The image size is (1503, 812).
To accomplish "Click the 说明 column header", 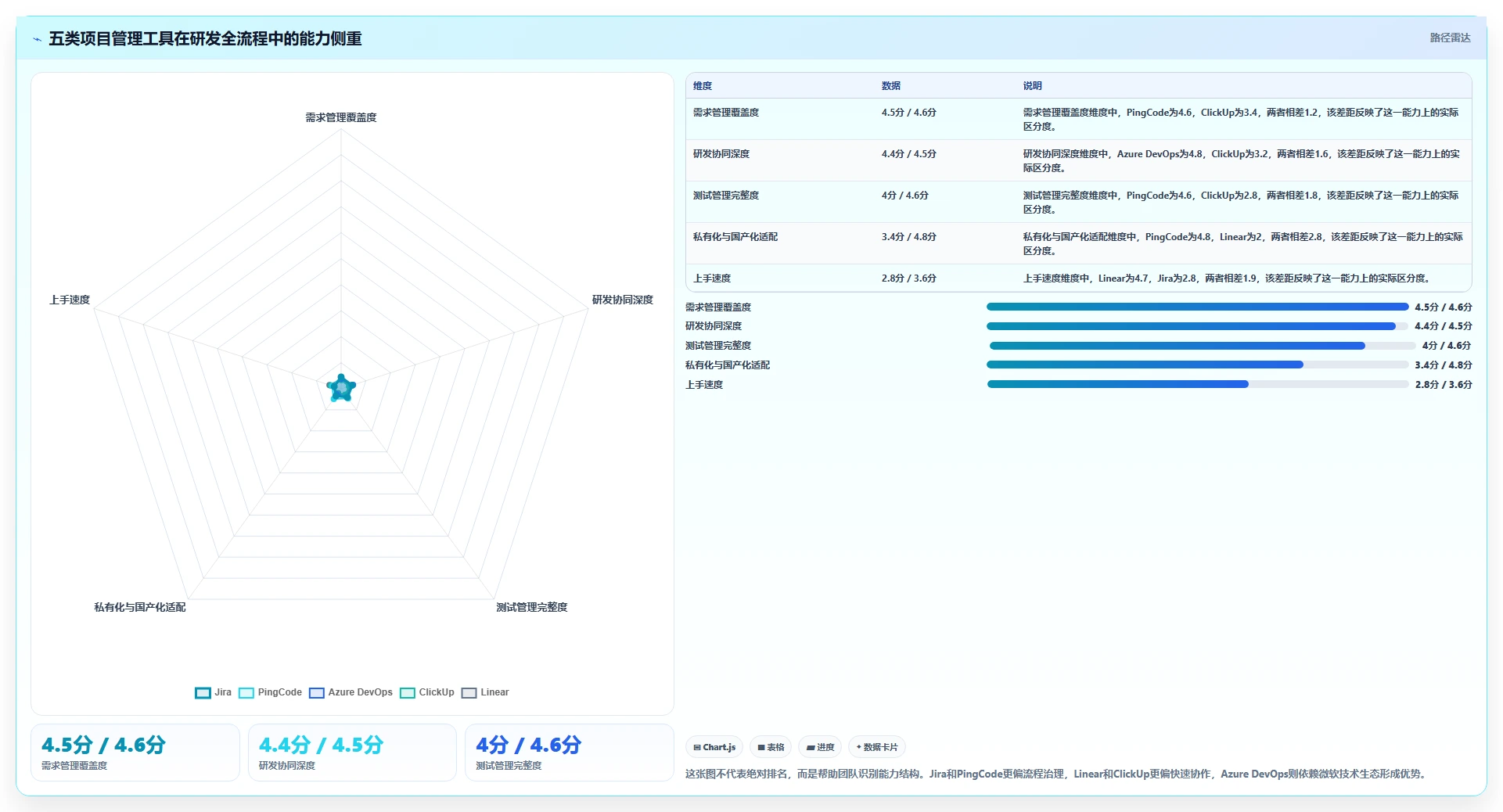I will click(1033, 86).
